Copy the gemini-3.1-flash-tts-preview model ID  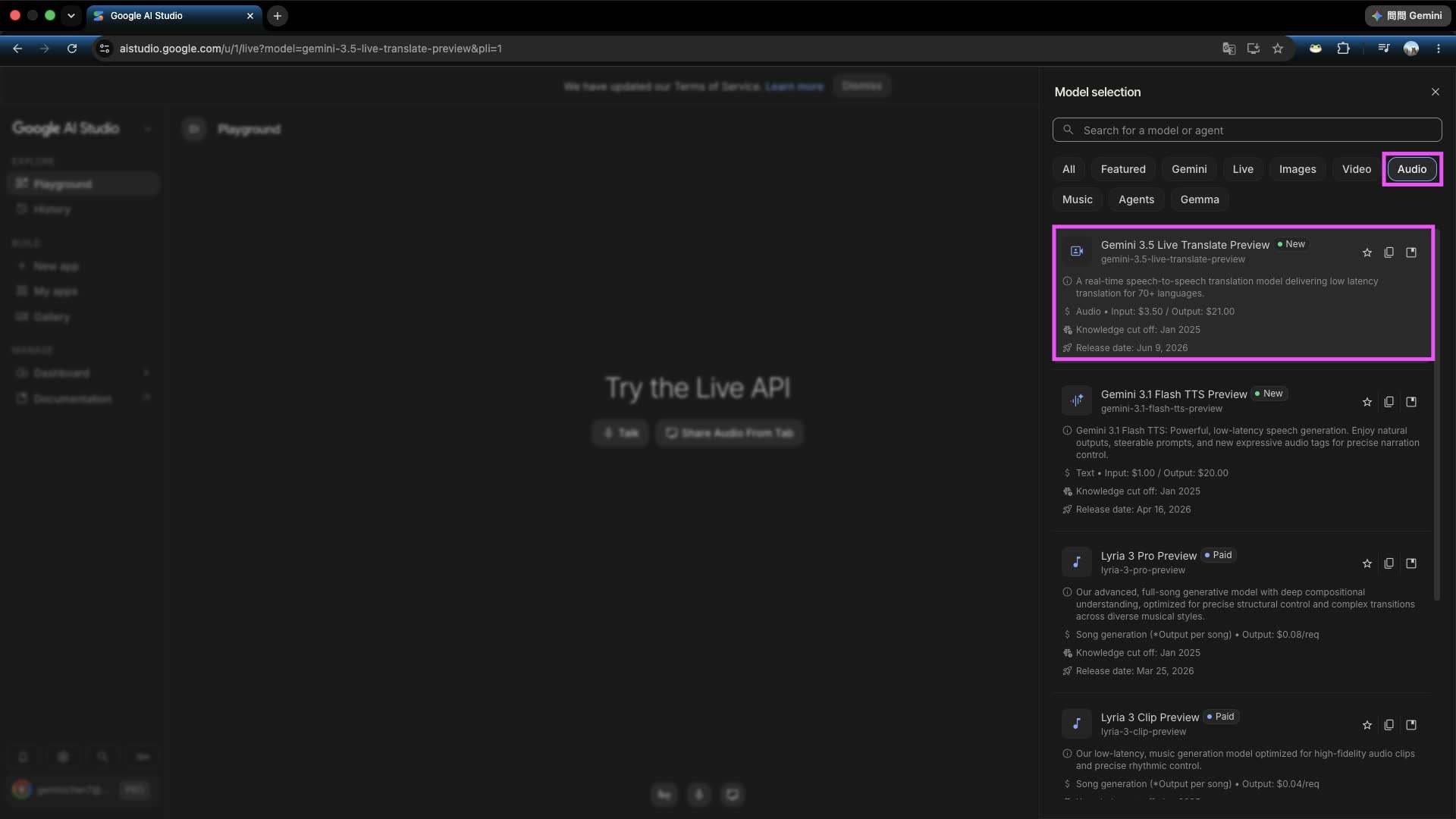[x=1389, y=402]
